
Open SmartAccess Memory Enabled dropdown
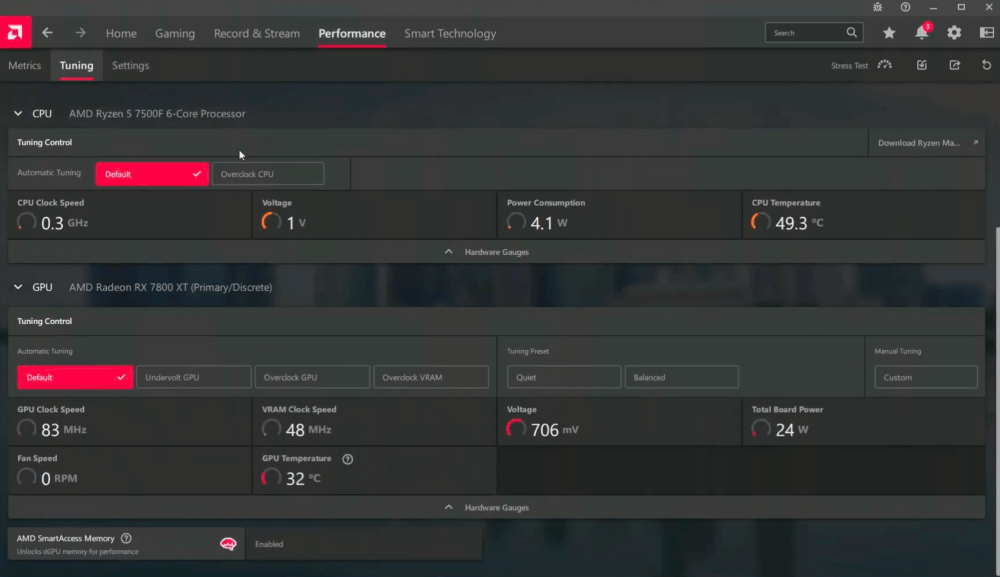[364, 544]
